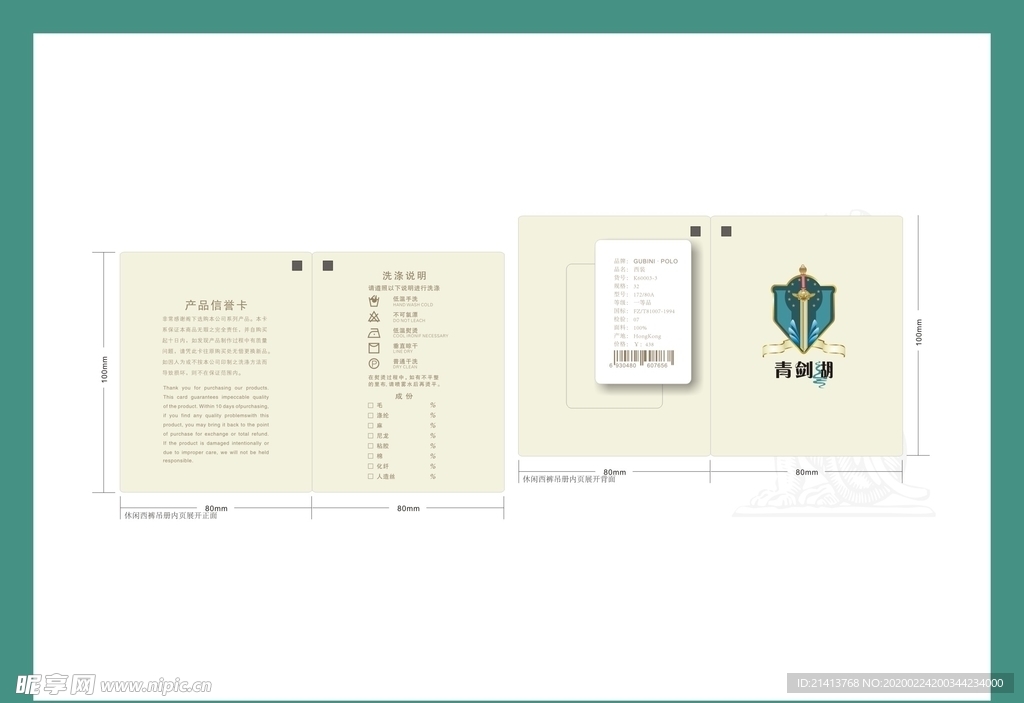The image size is (1024, 703).
Task: Click the 80mm label under 产品信誉卡 panel
Action: (216, 508)
